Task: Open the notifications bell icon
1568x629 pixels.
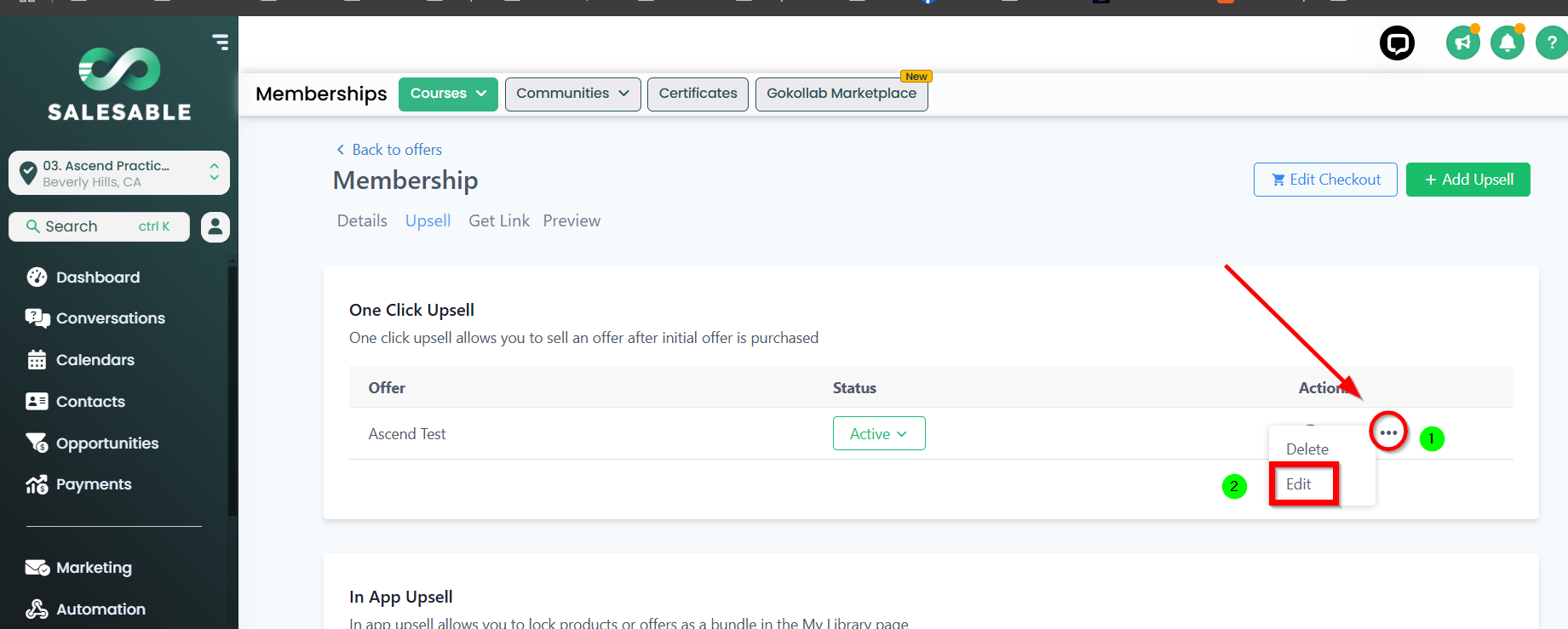Action: (x=1507, y=43)
